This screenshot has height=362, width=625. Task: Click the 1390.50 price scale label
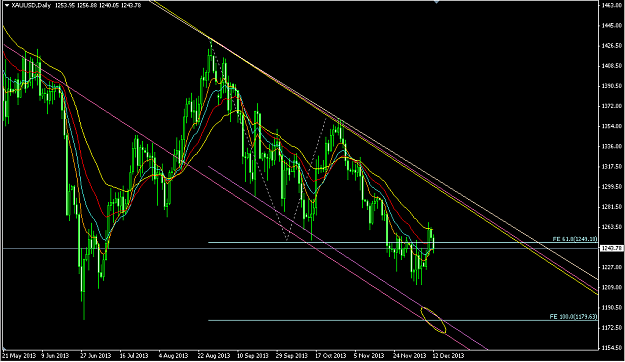pos(611,86)
